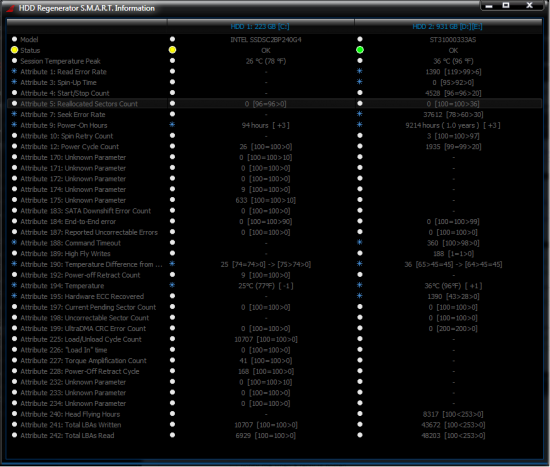Screen dimensions: 550x467
Task: Click the blue star icon beside Attribute 195 Hardware ECC Recovered
Action: tap(14, 296)
